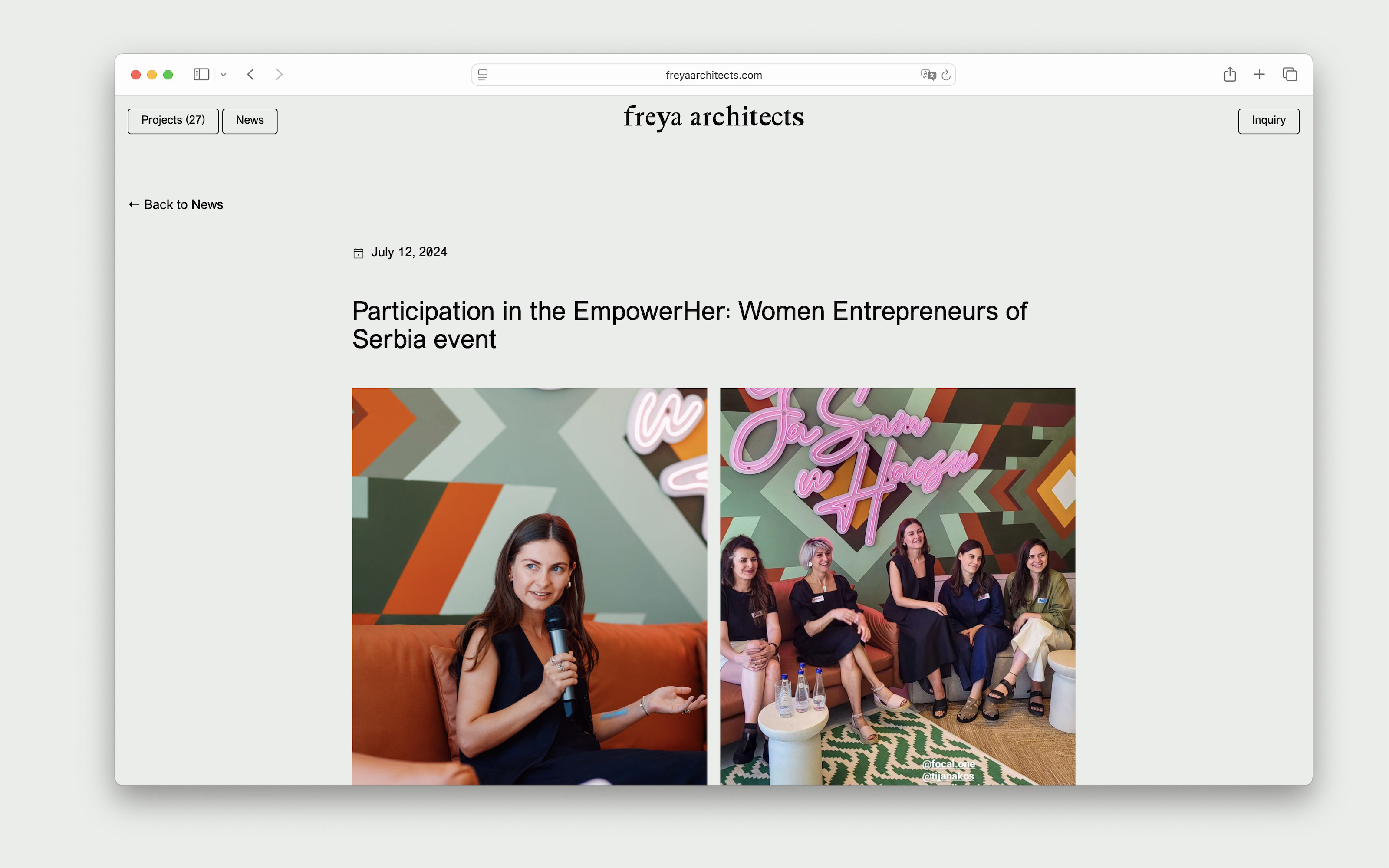Screen dimensions: 1389x868
Task: Open the page settings reader icon
Action: tap(483, 75)
